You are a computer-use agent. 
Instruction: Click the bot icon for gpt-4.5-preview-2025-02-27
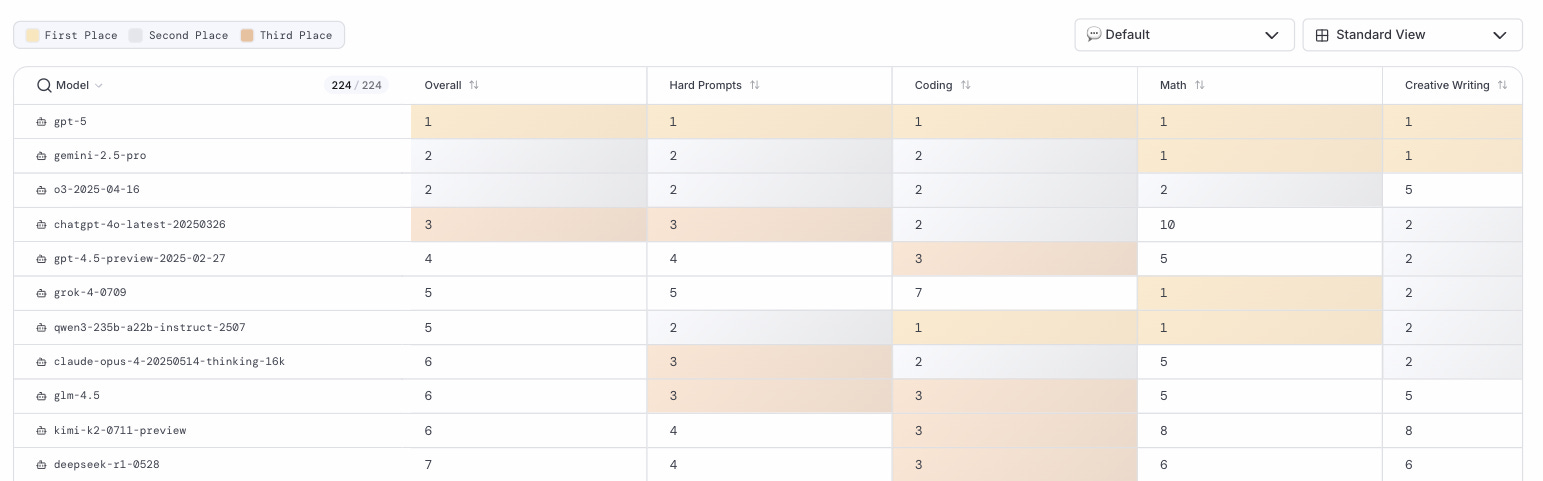click(x=41, y=259)
